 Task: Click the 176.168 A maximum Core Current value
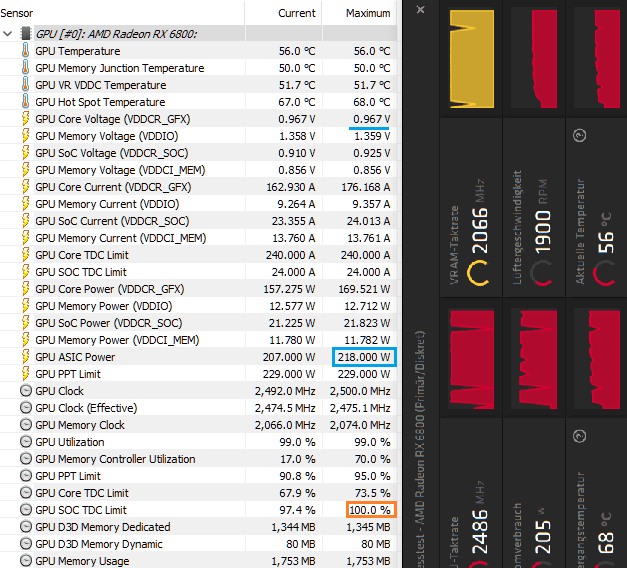[x=365, y=187]
